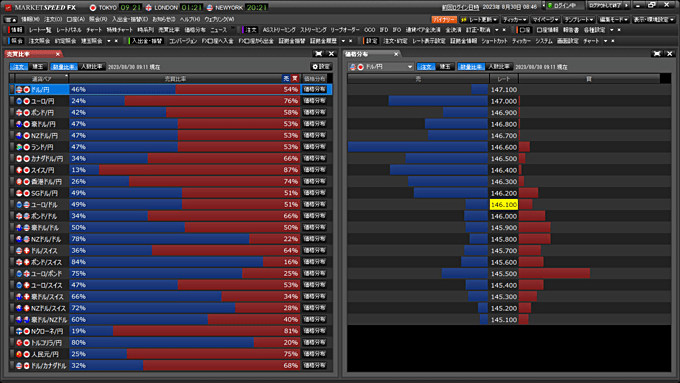This screenshot has height=383, width=680.
Task: Click the 145.500 red buy volume bar
Action: [554, 273]
